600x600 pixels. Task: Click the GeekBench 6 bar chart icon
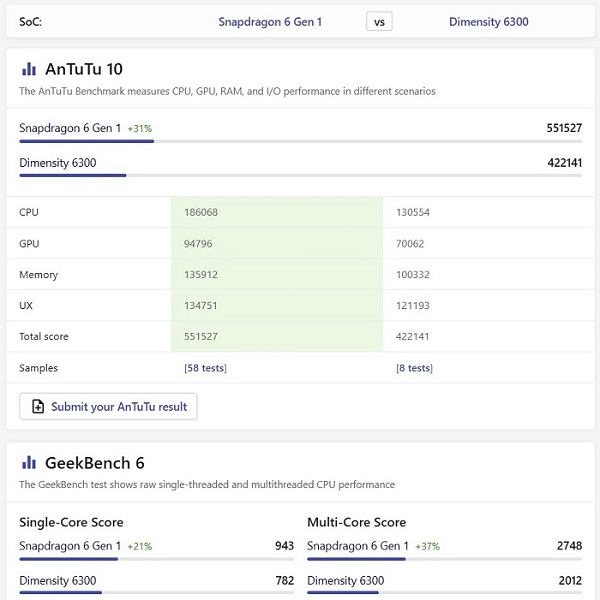point(29,463)
